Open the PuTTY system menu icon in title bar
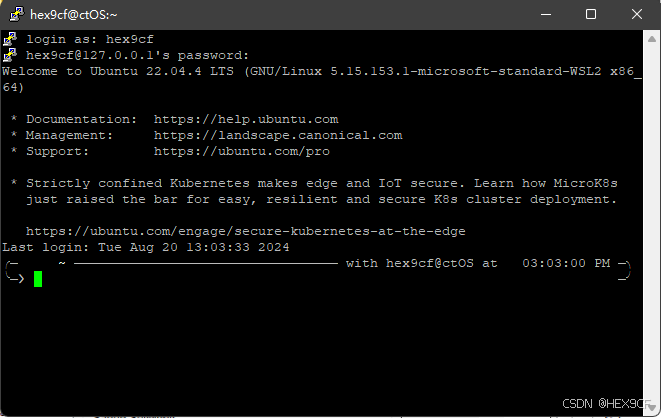Viewport: 661px width, 418px height. pyautogui.click(x=14, y=14)
